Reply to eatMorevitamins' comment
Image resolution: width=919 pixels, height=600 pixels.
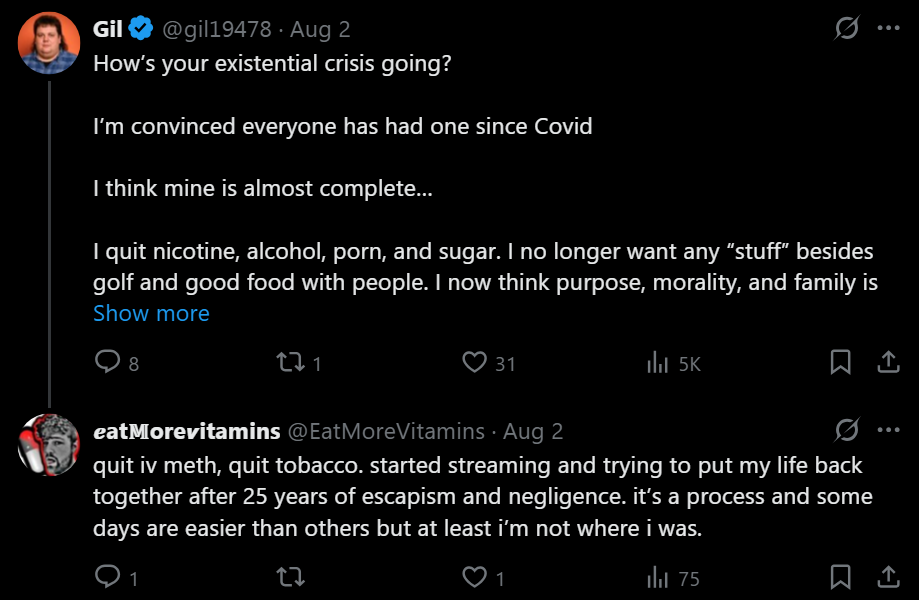click(x=107, y=577)
